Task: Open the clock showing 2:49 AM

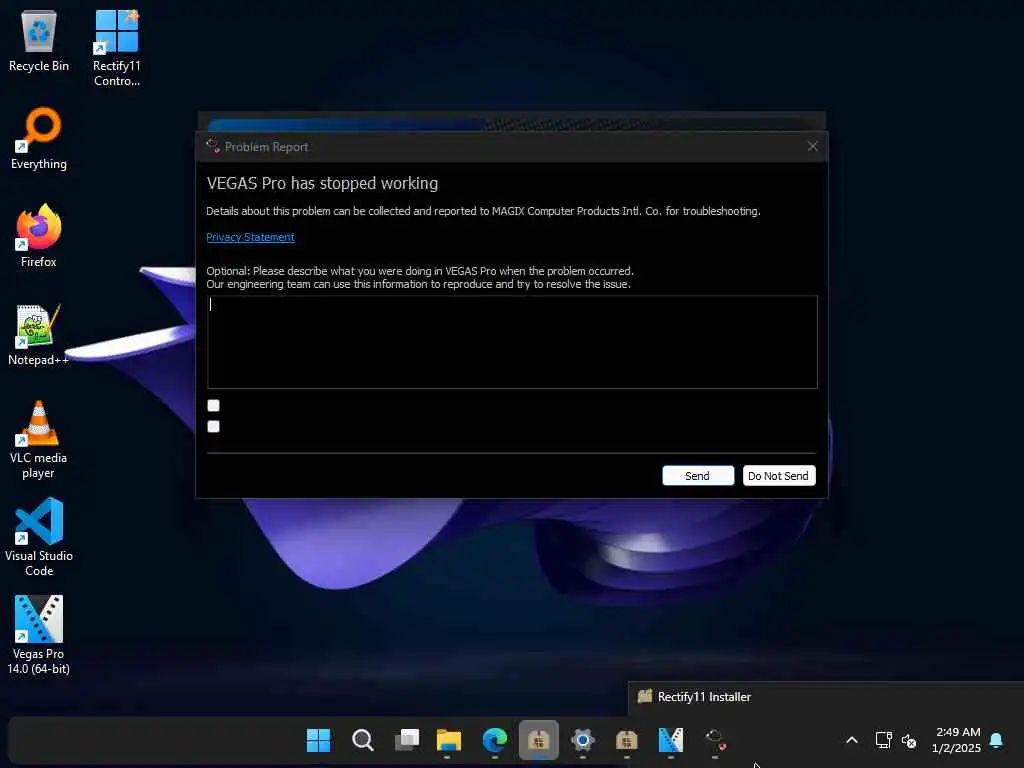Action: [x=957, y=740]
